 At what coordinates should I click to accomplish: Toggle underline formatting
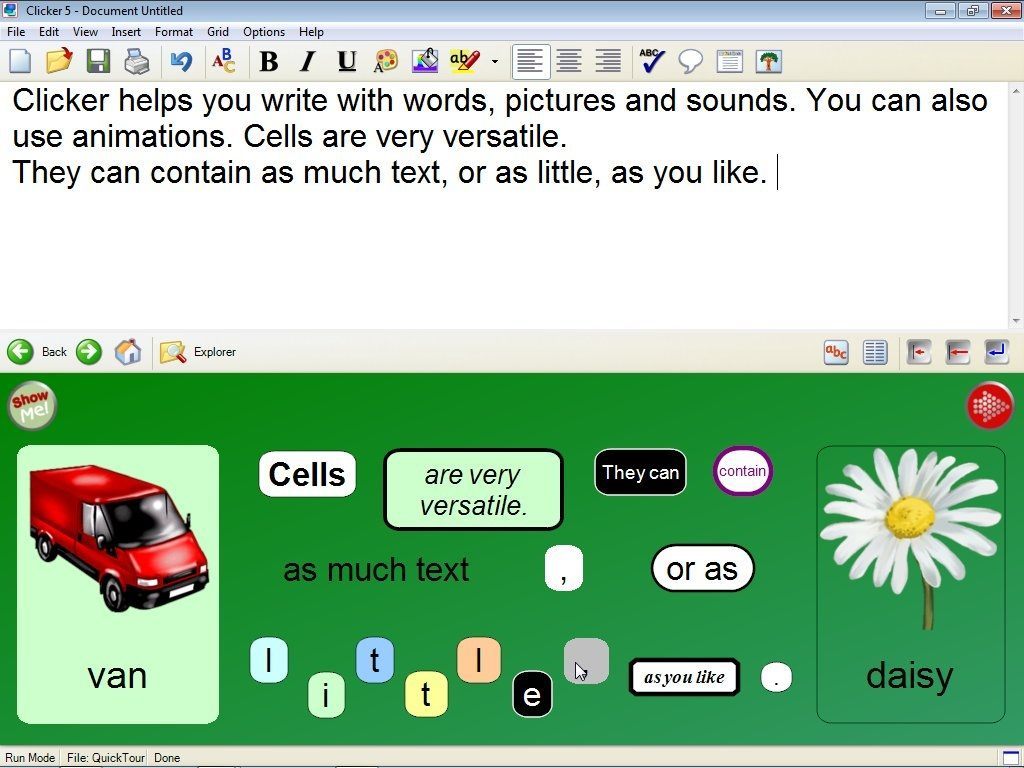346,61
